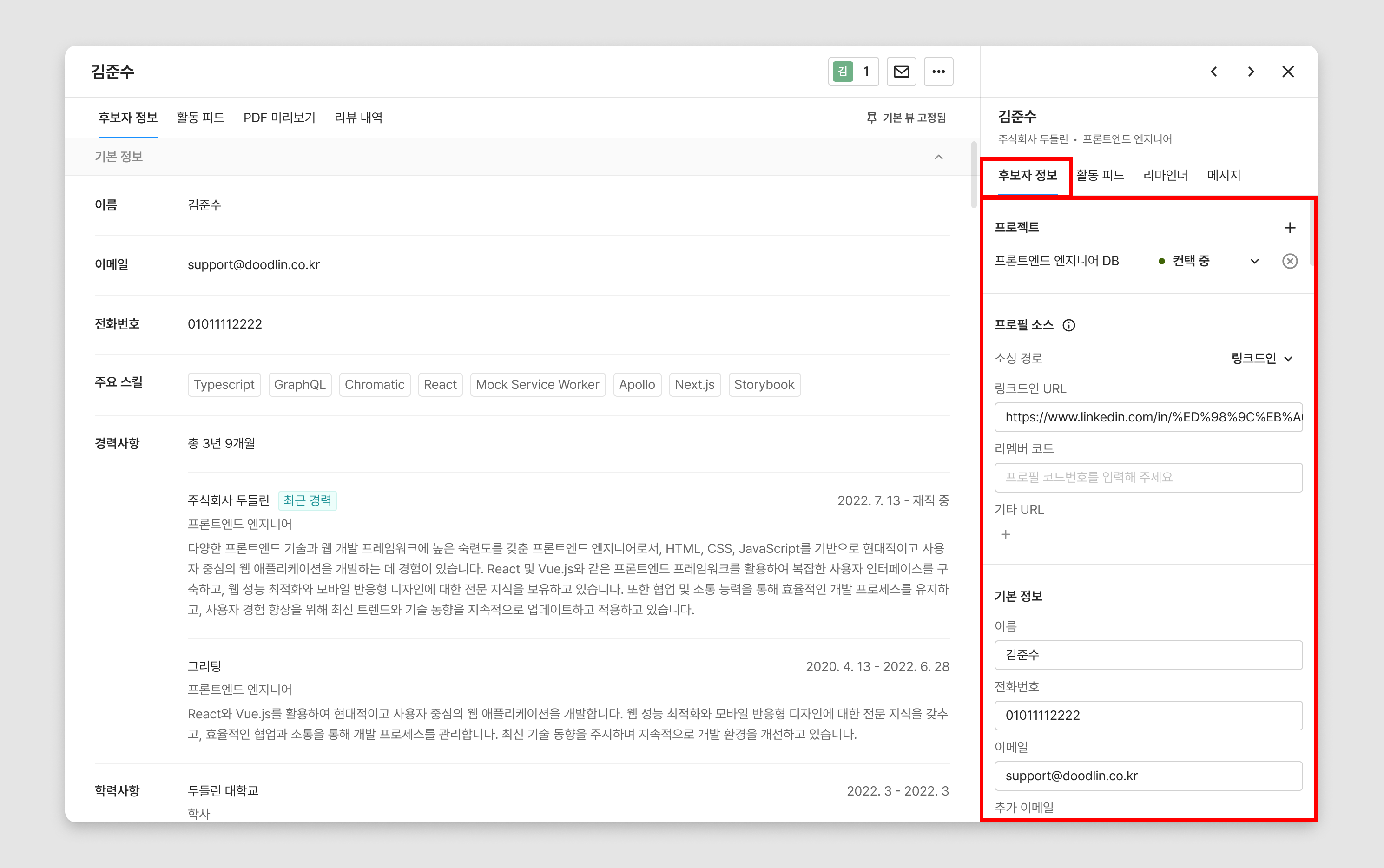The height and width of the screenshot is (868, 1384).
Task: Go to previous candidate with left arrow
Action: coord(1214,72)
